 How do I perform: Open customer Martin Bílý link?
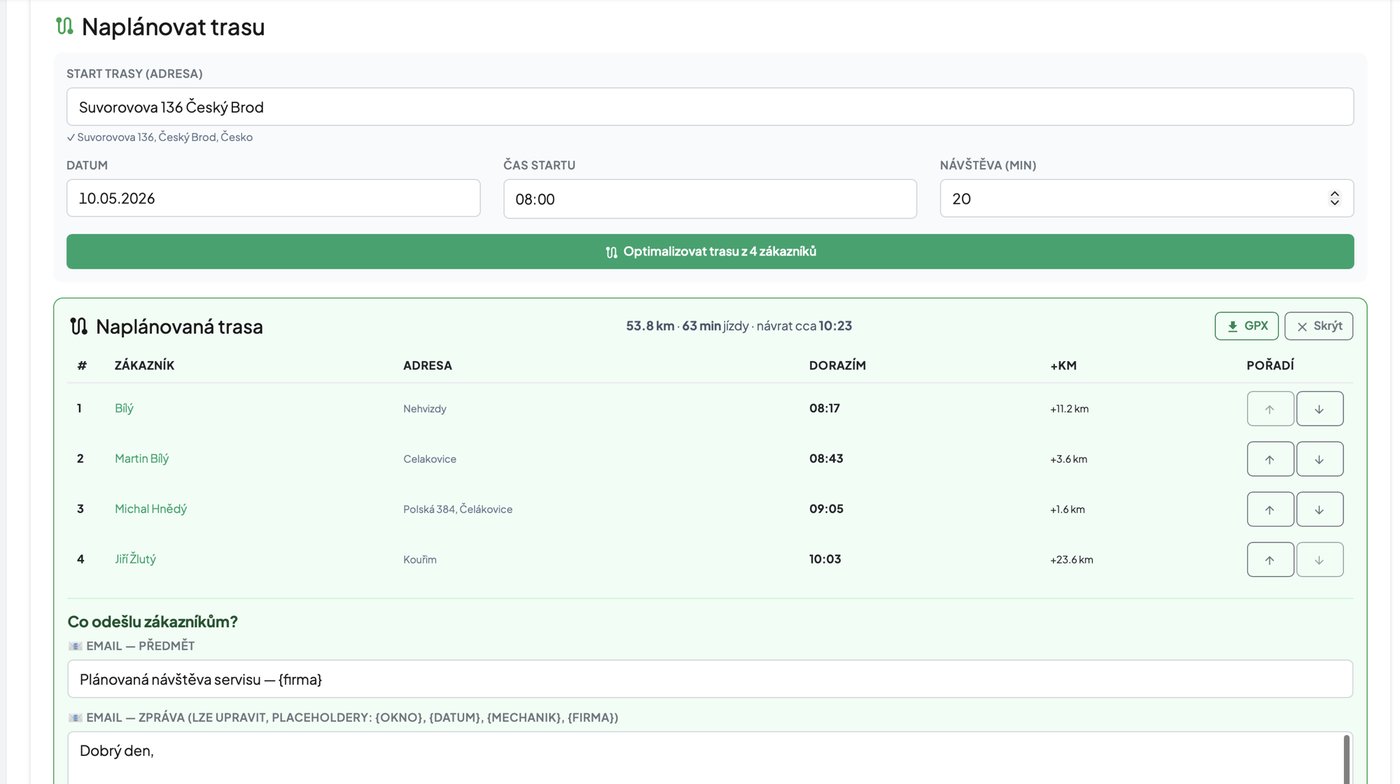coord(142,459)
